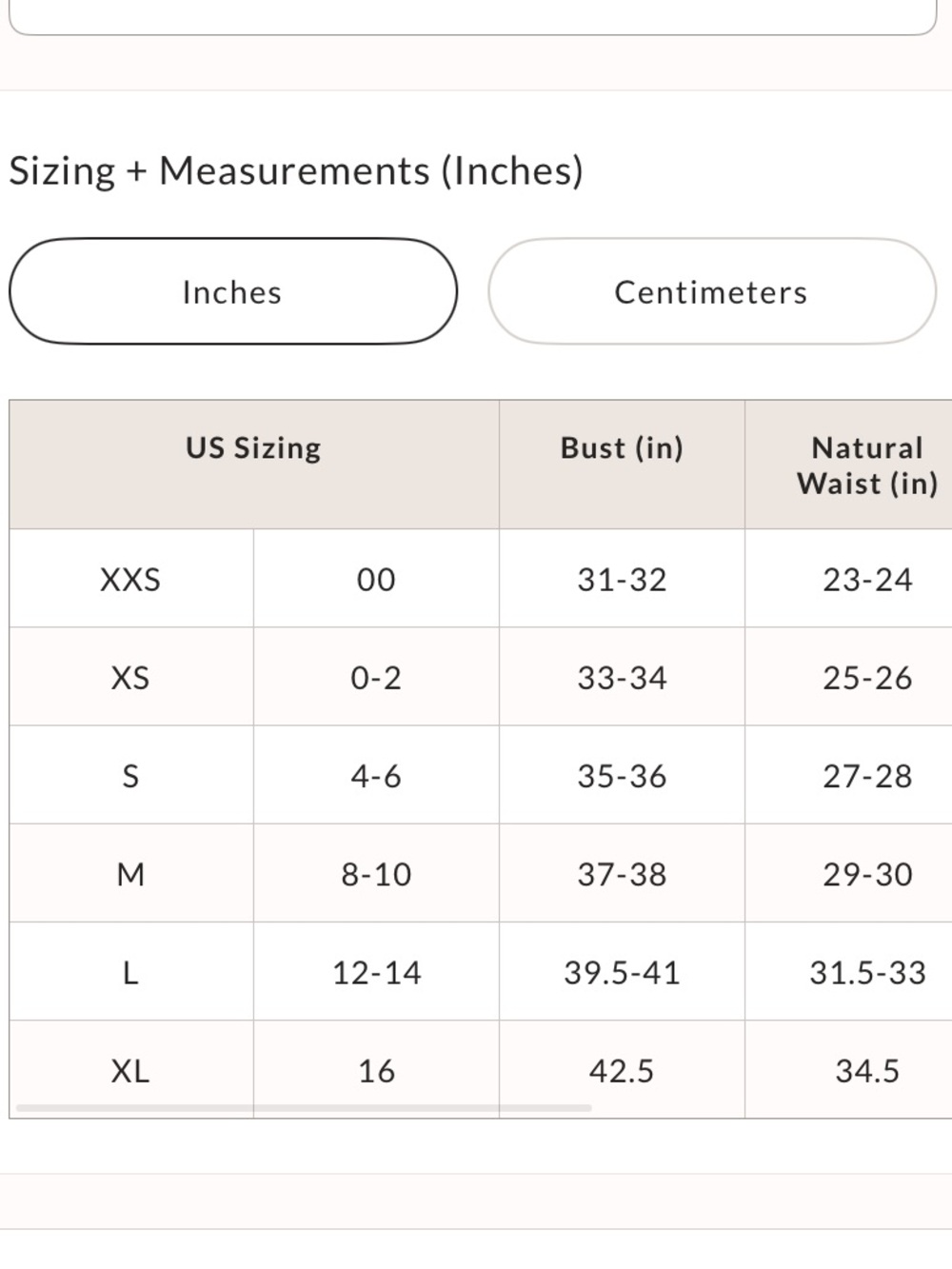Viewport: 952px width, 1269px height.
Task: Click the M size row label
Action: coord(131,873)
